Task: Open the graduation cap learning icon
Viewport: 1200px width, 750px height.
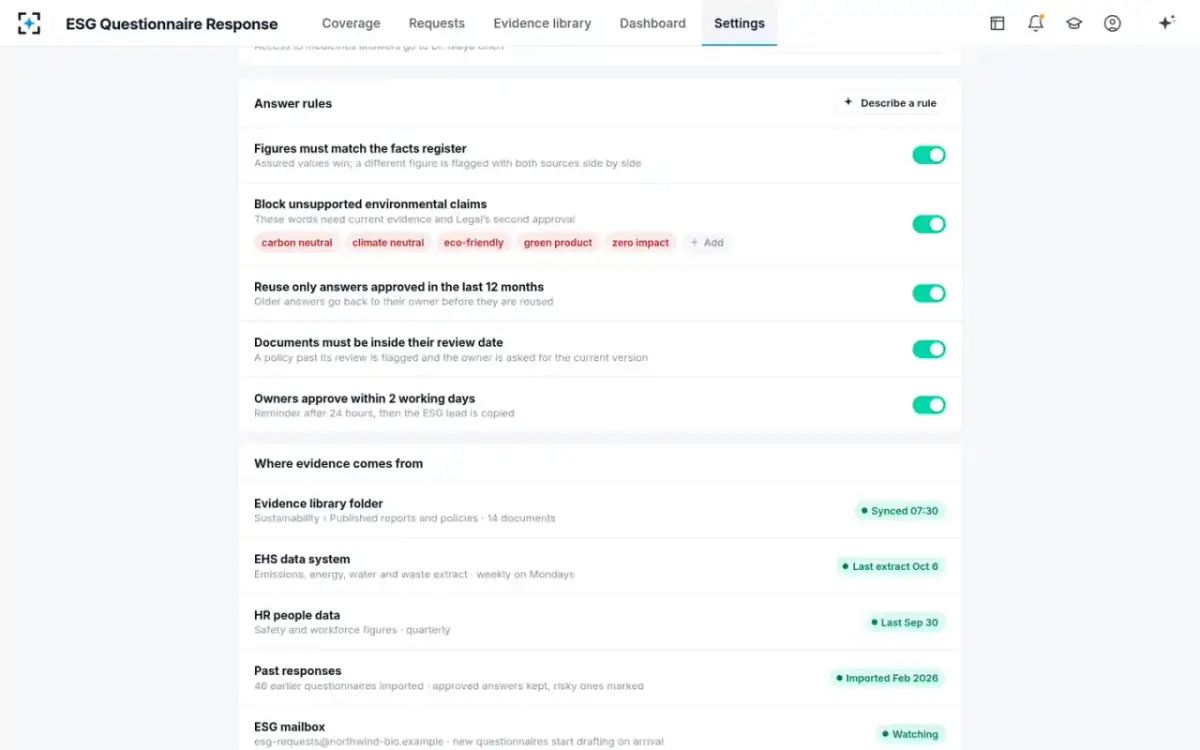Action: (x=1074, y=23)
